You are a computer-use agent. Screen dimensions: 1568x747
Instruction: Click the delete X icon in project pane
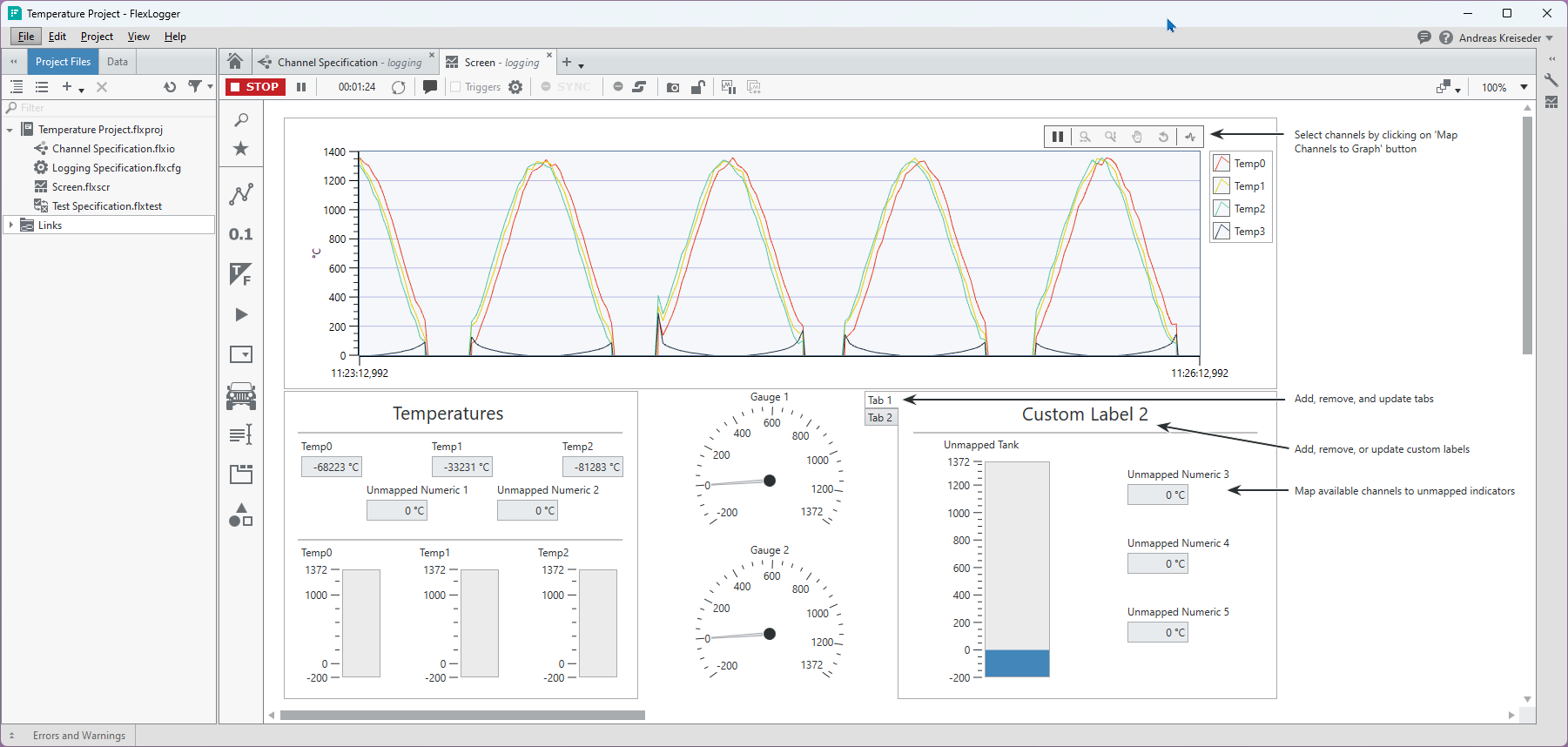pos(102,87)
